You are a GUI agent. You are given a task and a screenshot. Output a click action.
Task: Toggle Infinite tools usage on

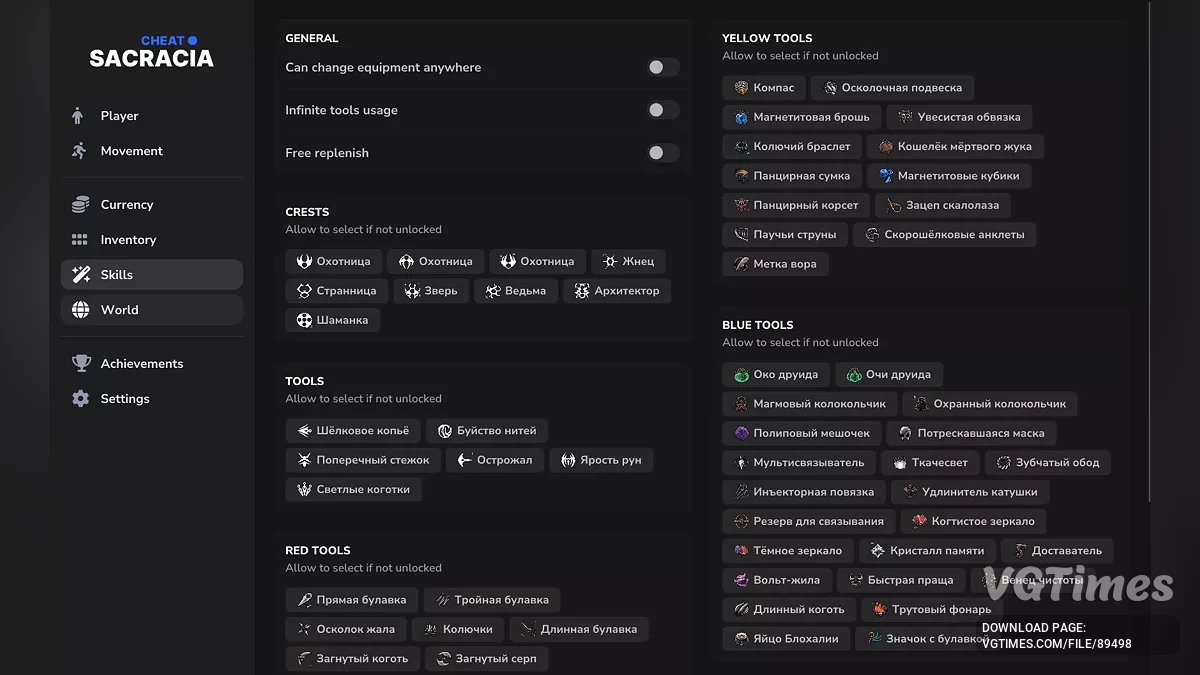(x=663, y=110)
